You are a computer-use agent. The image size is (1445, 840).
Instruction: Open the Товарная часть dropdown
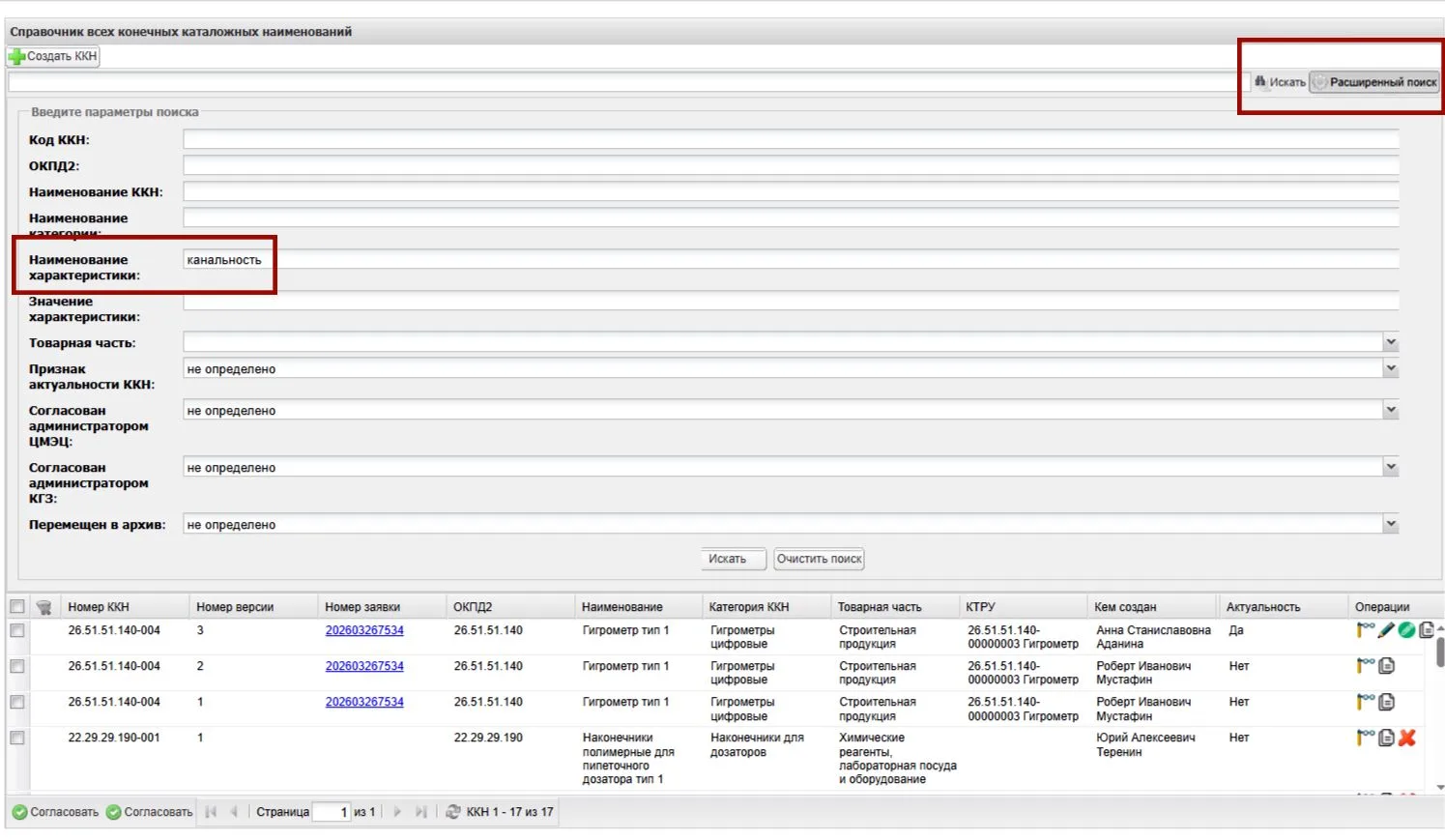coord(1390,342)
